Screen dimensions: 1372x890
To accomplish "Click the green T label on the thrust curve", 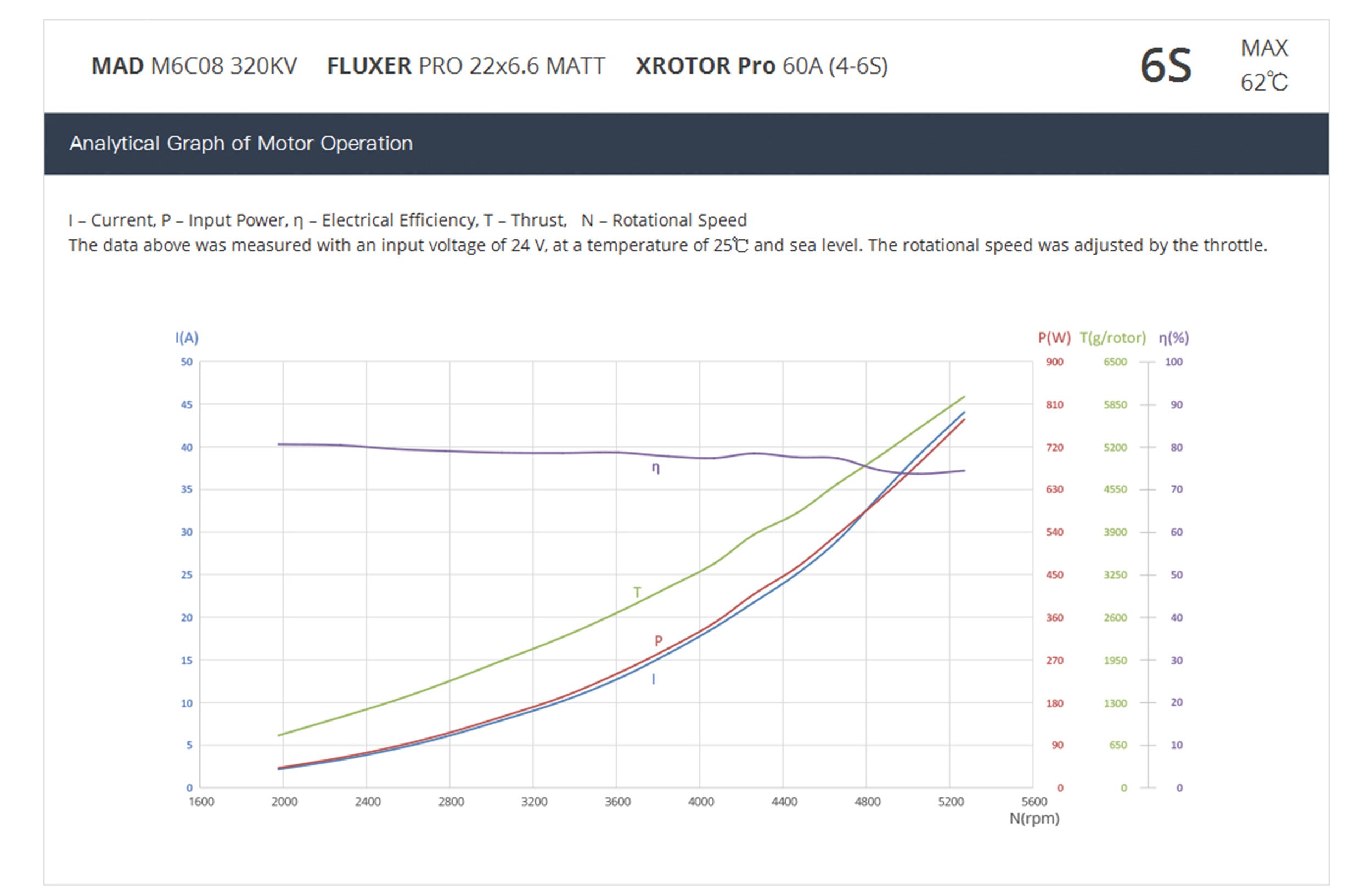I will coord(637,592).
